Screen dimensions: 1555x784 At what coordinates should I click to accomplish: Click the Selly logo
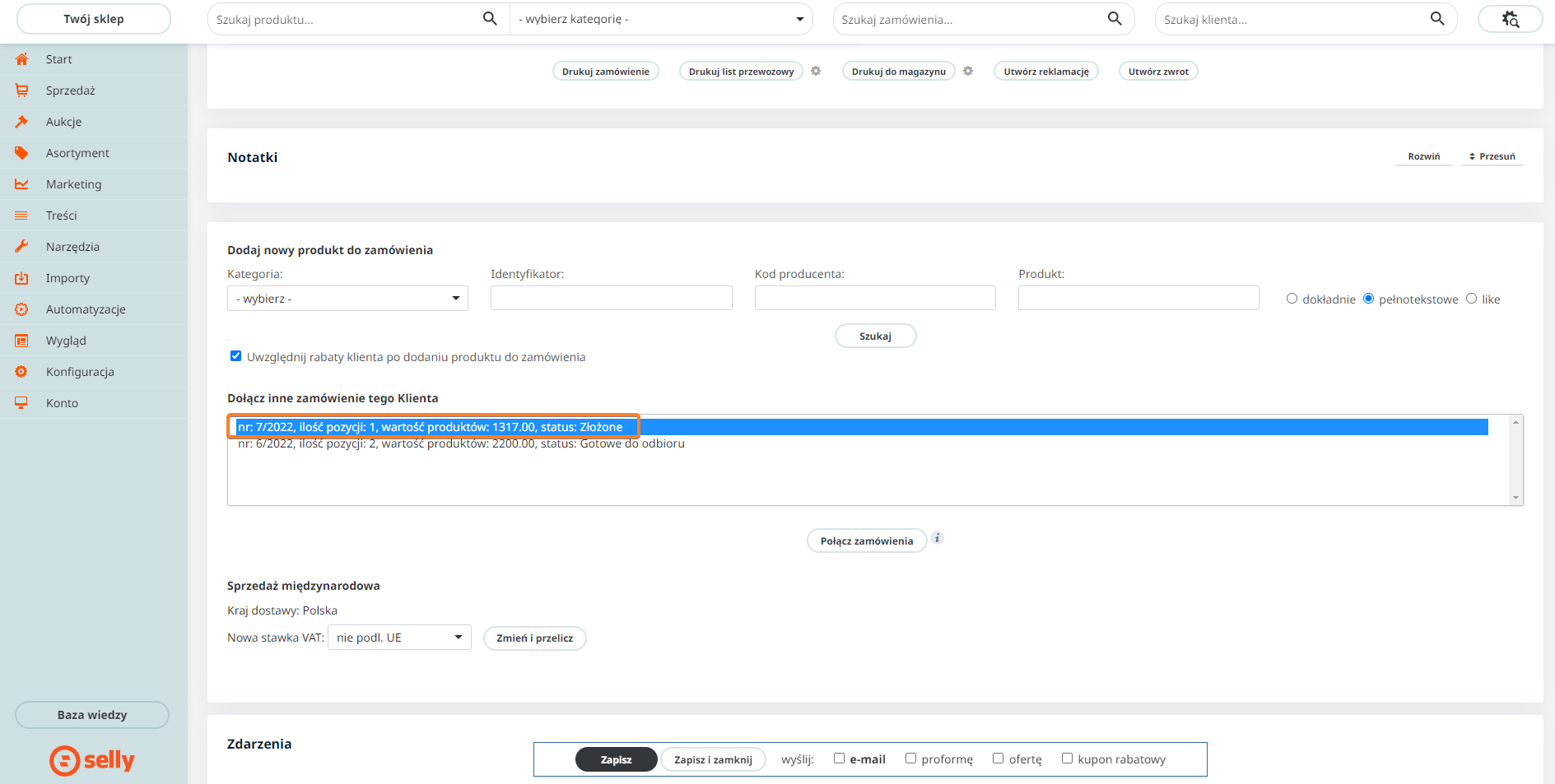click(92, 760)
